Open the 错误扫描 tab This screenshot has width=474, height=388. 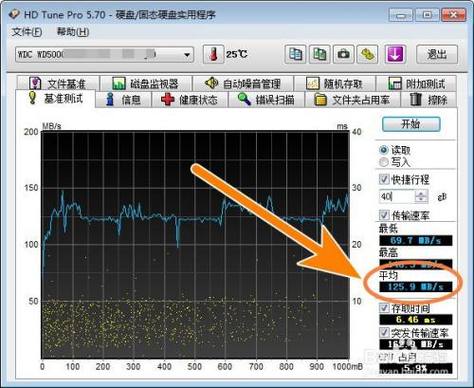266,99
